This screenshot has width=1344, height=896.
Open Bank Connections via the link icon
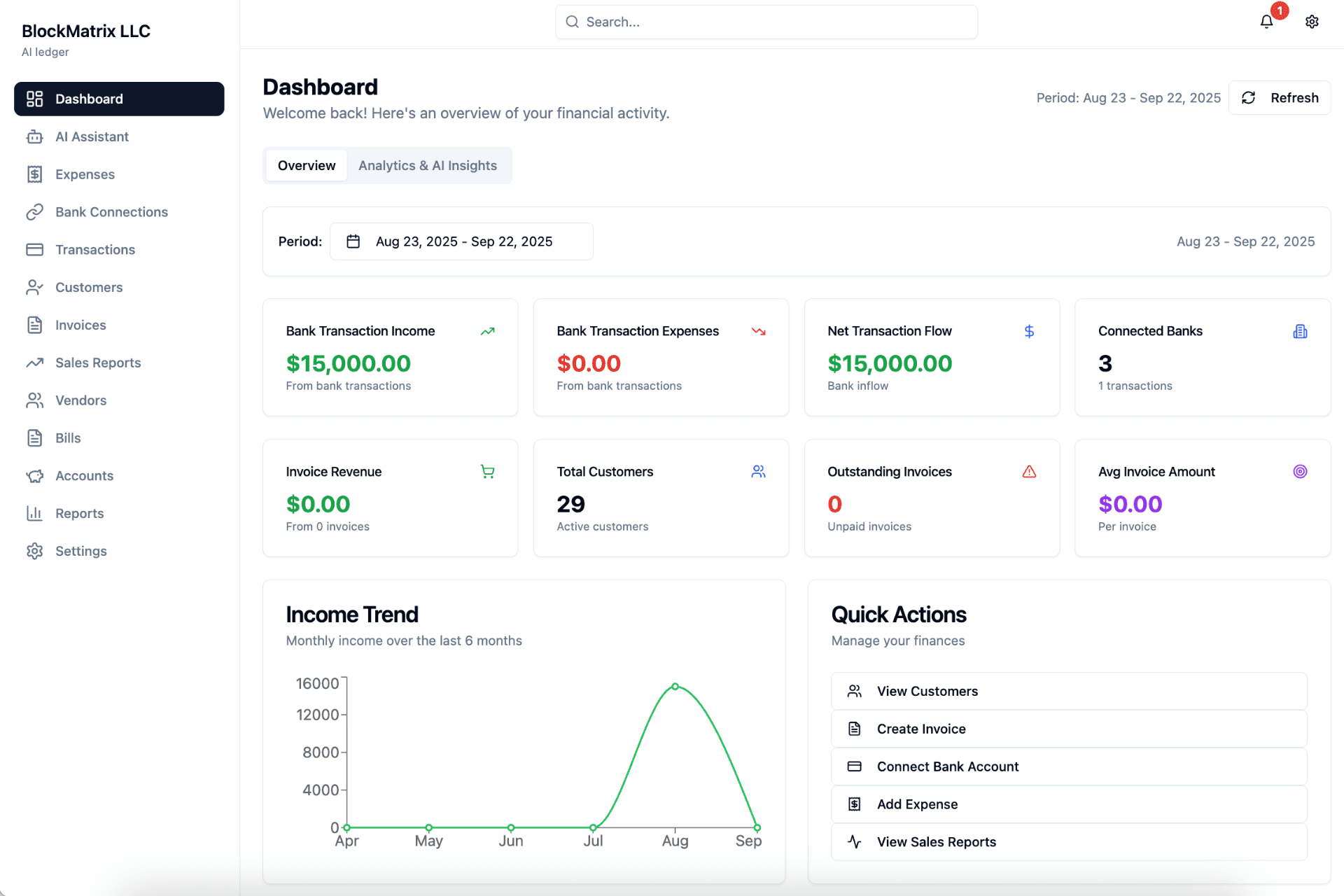(35, 211)
